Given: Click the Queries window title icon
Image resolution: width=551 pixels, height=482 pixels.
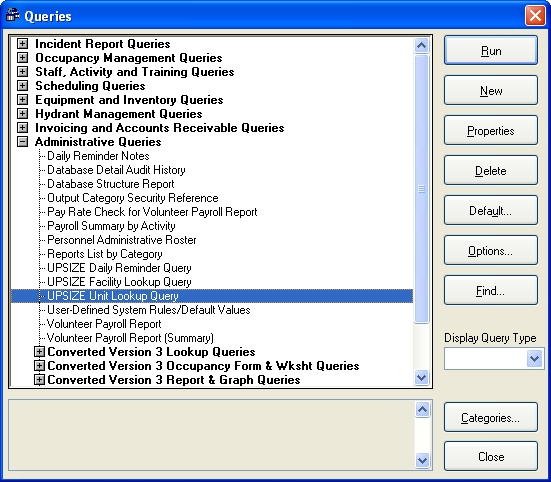Looking at the screenshot, I should point(13,16).
